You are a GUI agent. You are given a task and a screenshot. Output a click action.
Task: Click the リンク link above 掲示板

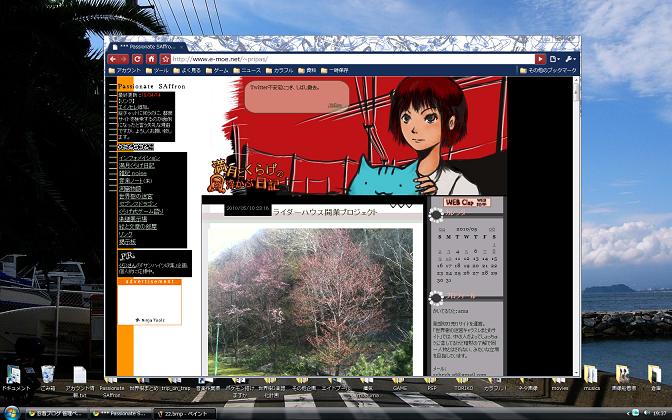pos(126,234)
